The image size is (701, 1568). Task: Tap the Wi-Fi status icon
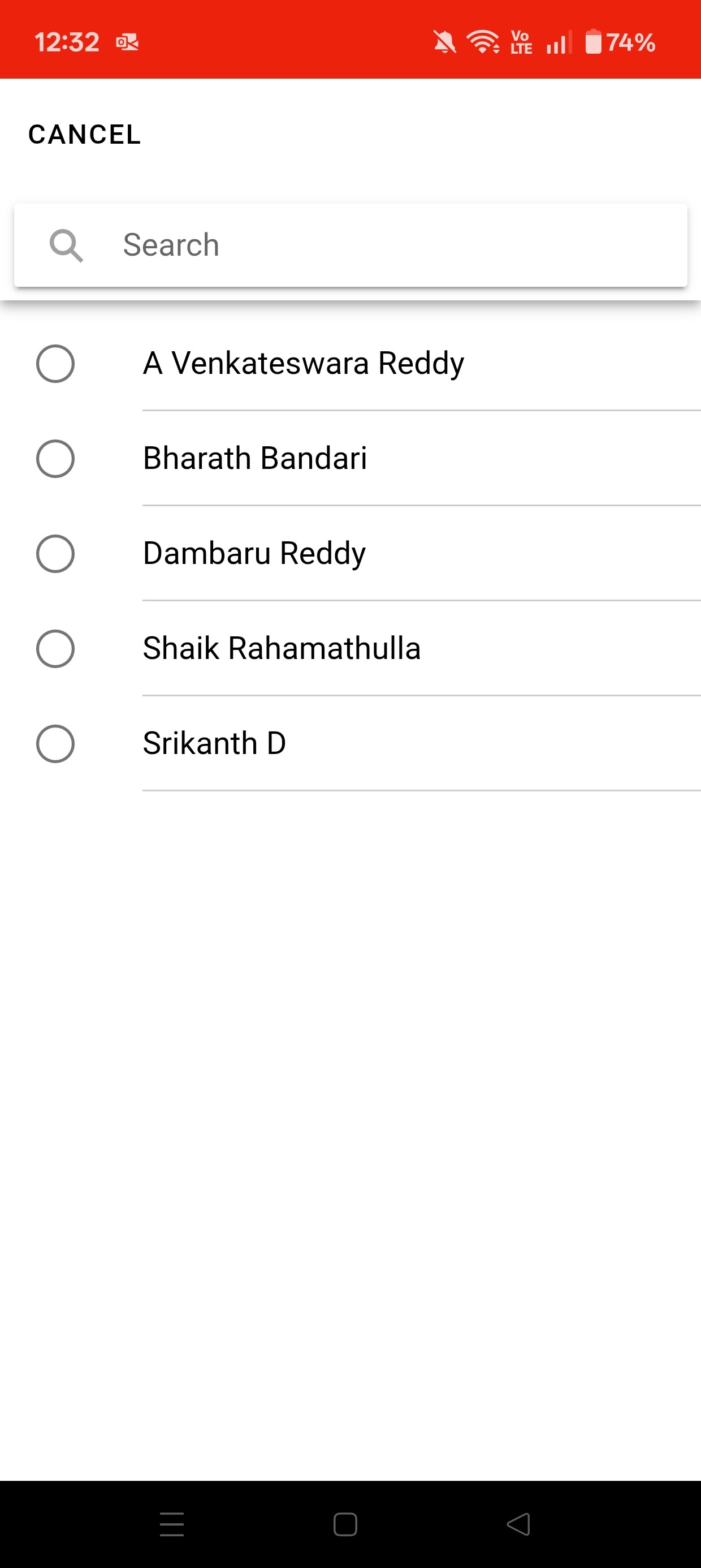[483, 42]
